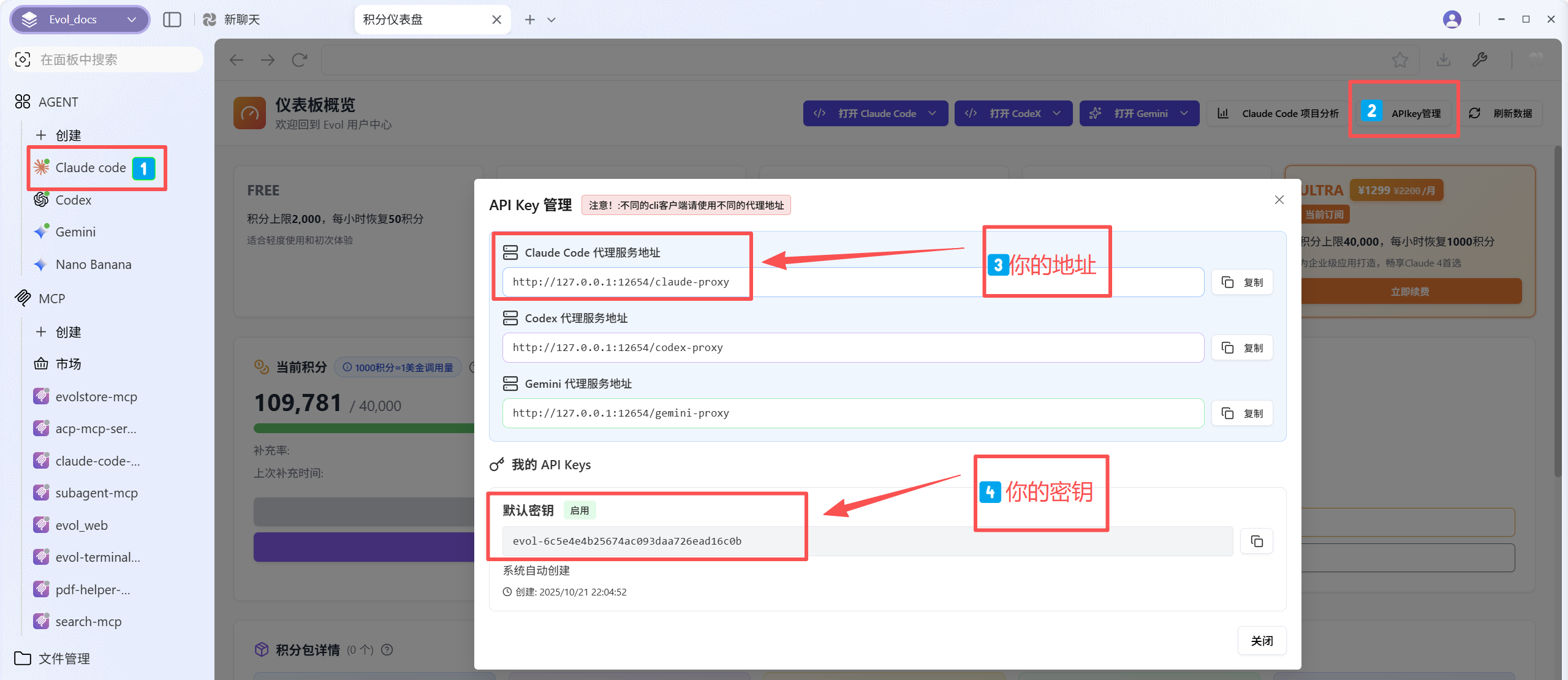Click the wrench tools icon
This screenshot has height=680, width=1568.
pyautogui.click(x=1479, y=60)
